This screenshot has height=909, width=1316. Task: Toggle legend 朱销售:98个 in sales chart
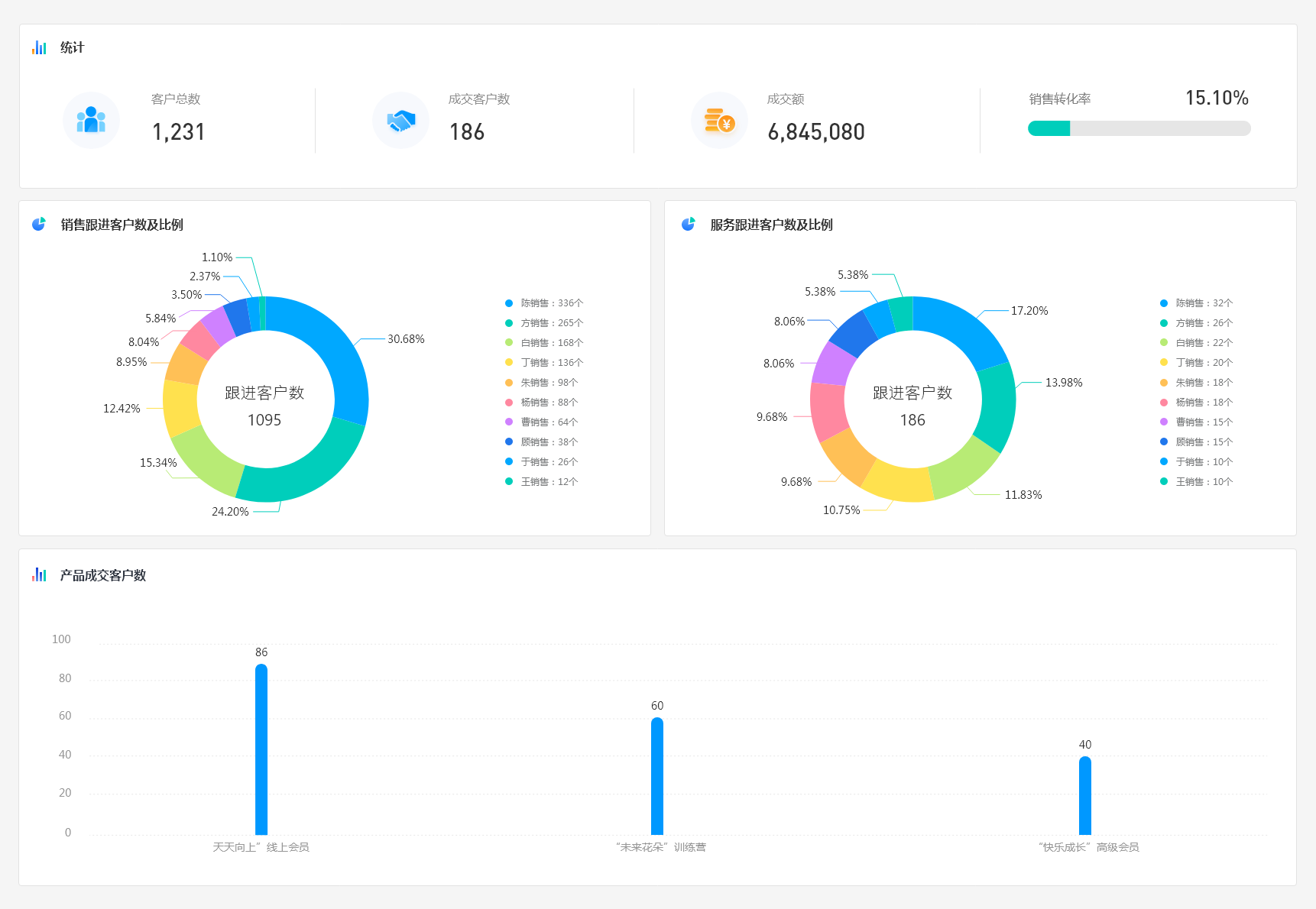(542, 383)
